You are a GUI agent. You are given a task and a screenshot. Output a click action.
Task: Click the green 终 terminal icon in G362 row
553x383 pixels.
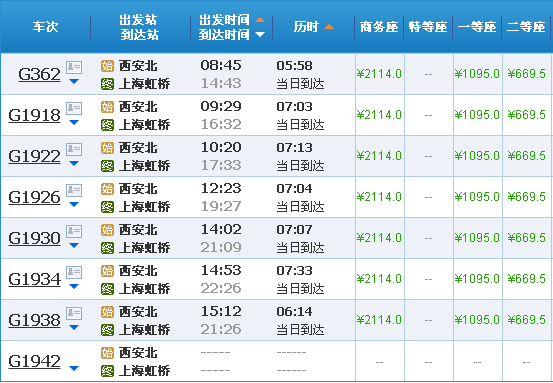107,84
